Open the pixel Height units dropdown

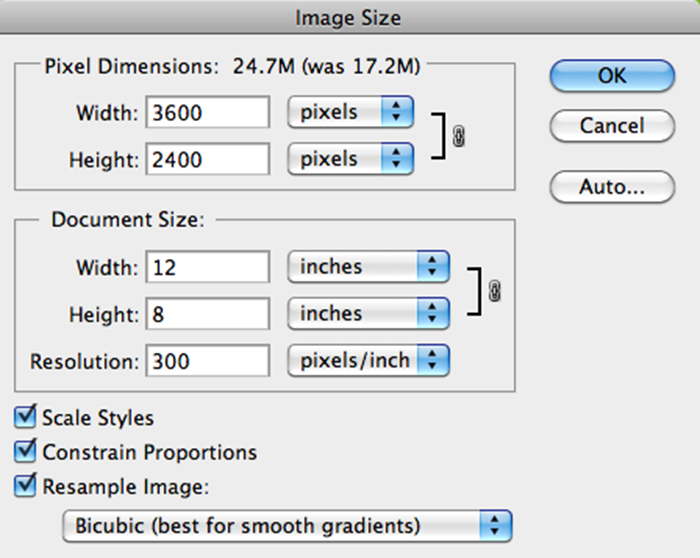pos(350,159)
